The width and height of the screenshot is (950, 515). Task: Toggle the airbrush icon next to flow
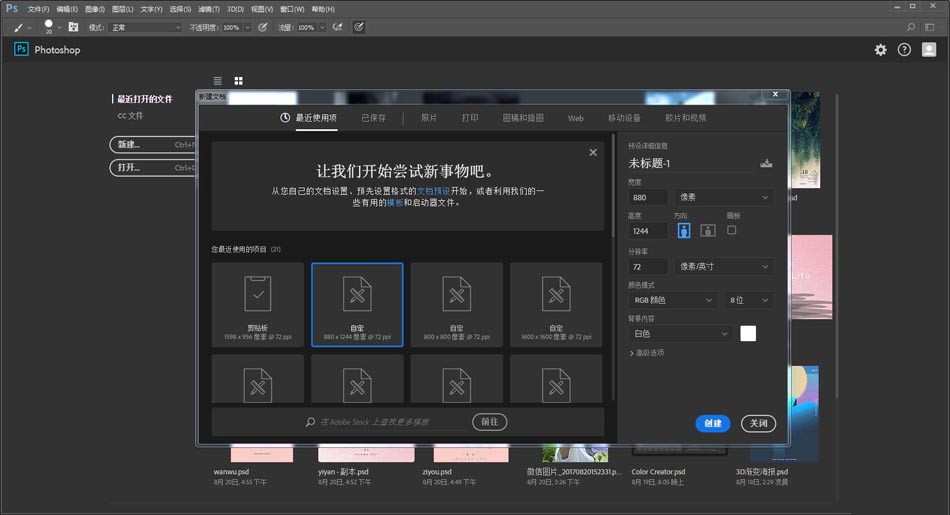(x=338, y=27)
